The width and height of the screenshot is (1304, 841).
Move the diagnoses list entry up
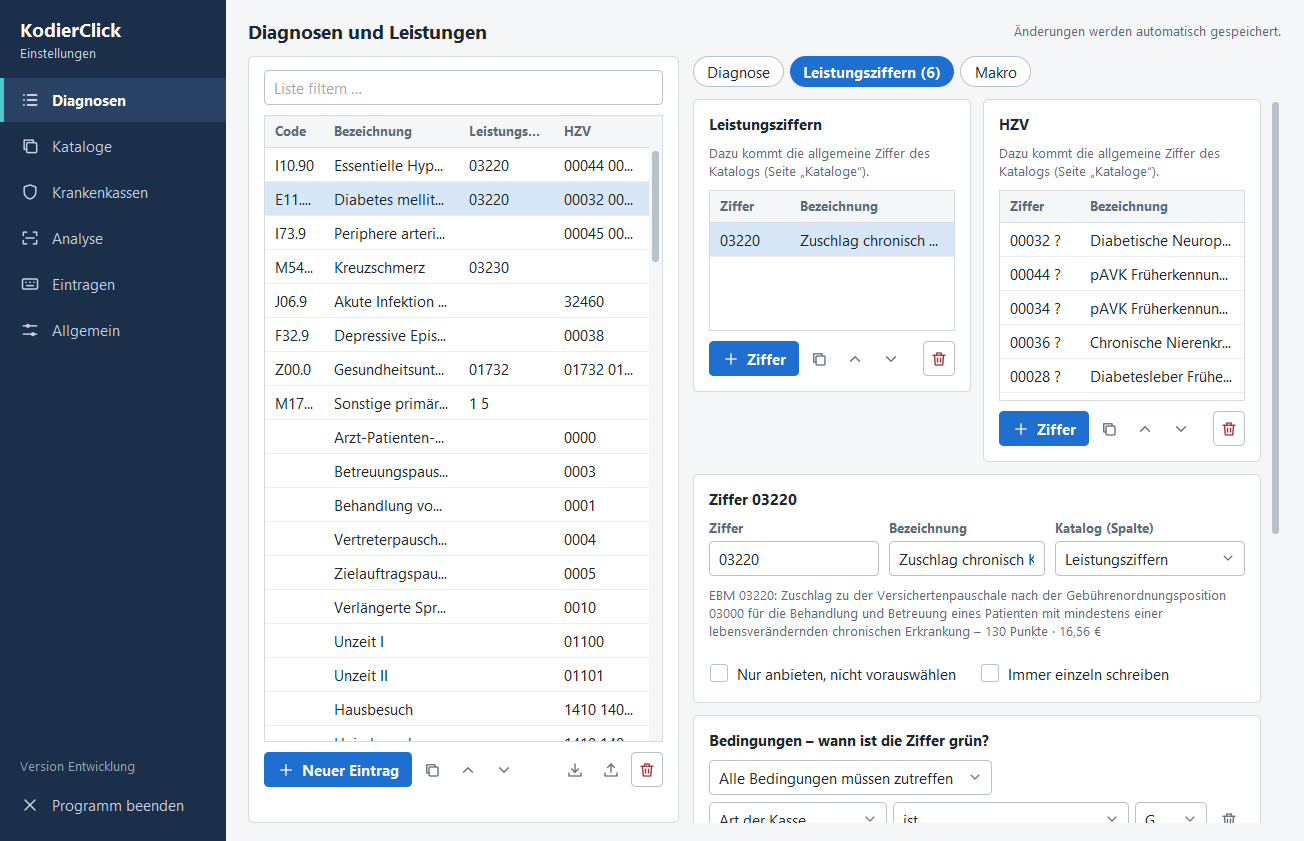[x=468, y=770]
